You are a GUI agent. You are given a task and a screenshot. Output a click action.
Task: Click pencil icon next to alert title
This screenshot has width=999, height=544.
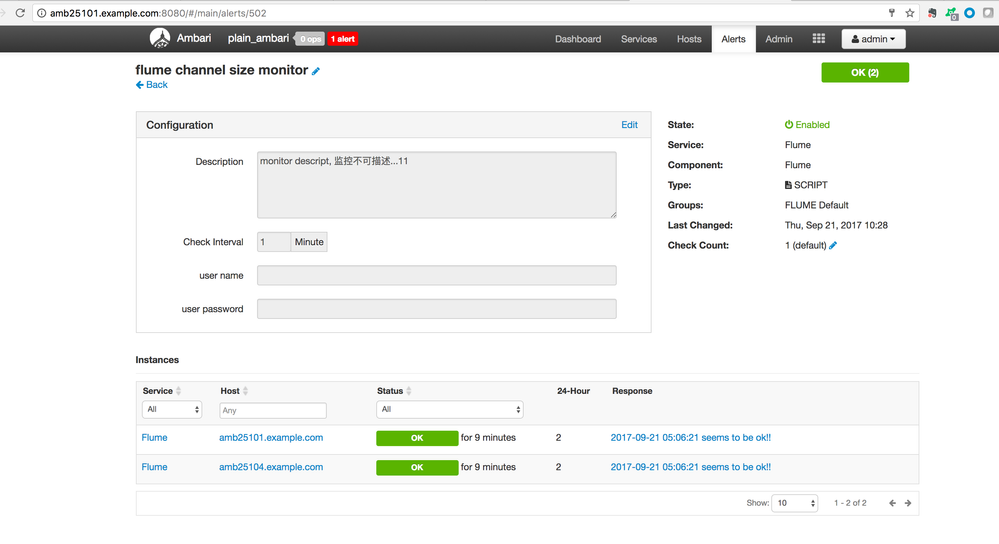point(317,71)
